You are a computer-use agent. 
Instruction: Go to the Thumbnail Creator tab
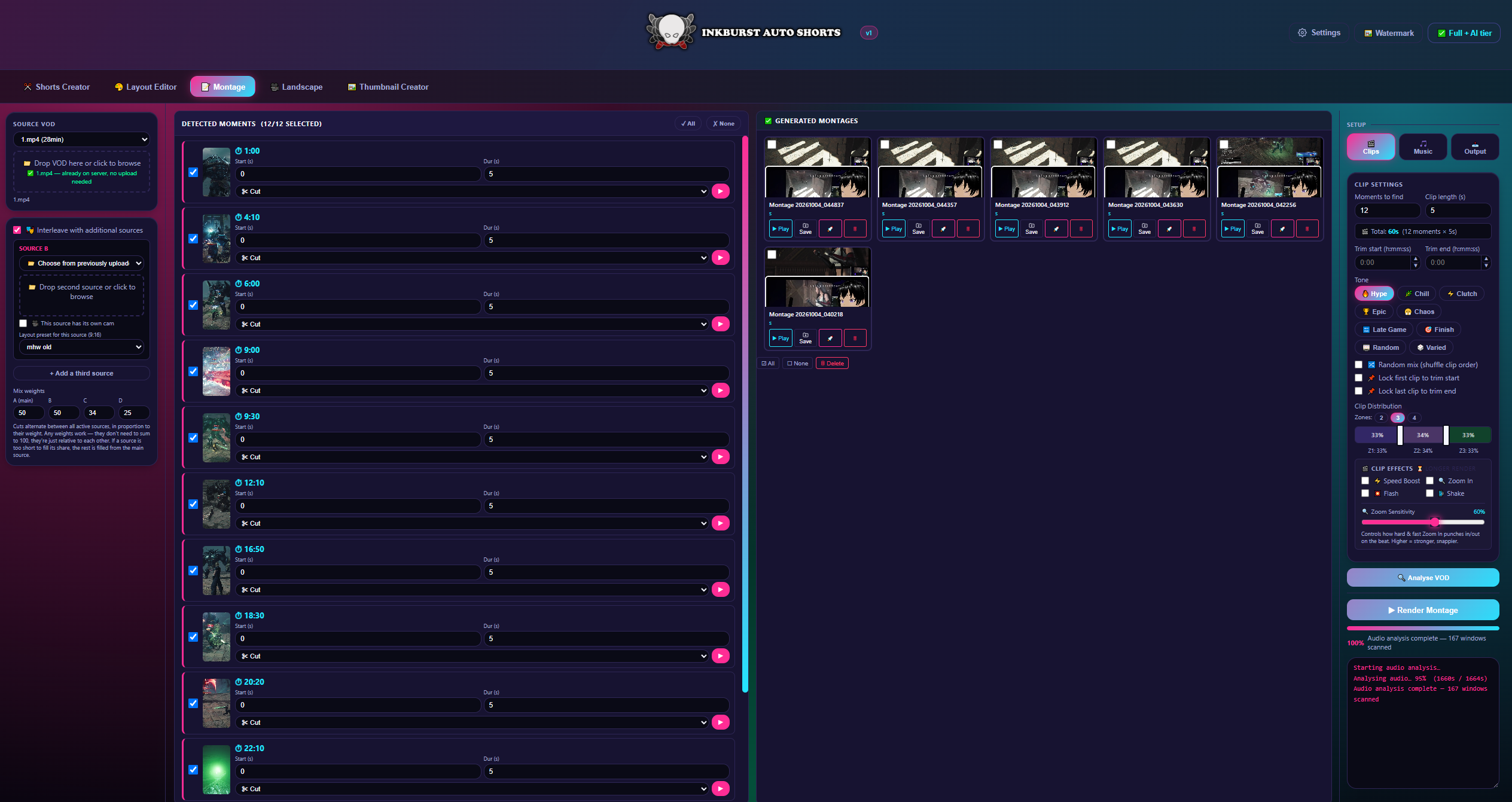pos(388,87)
